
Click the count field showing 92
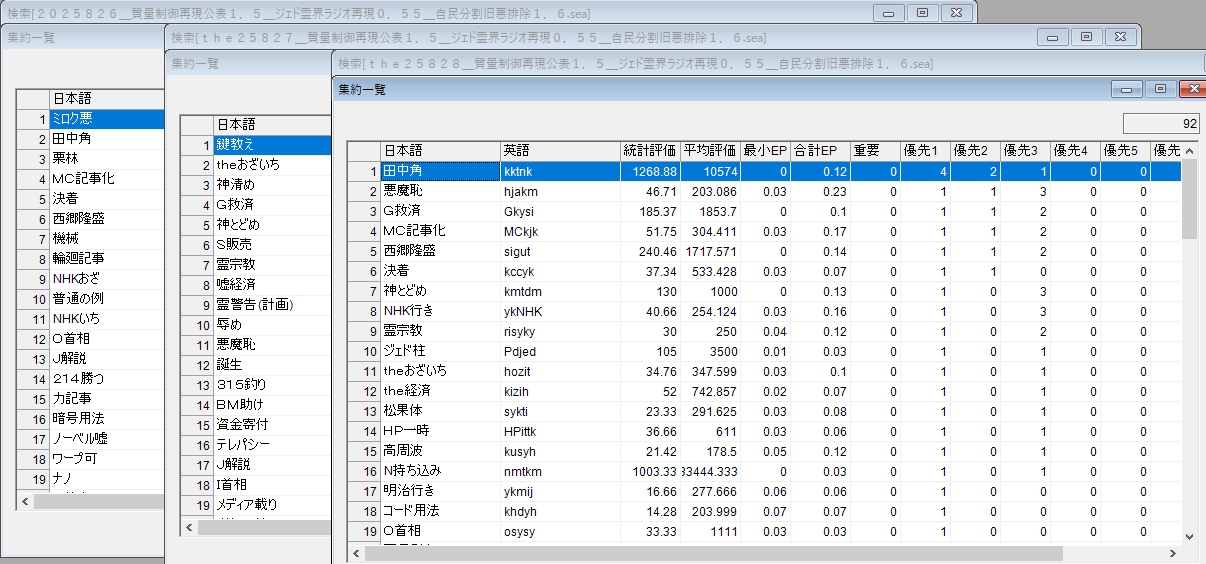coord(1161,124)
